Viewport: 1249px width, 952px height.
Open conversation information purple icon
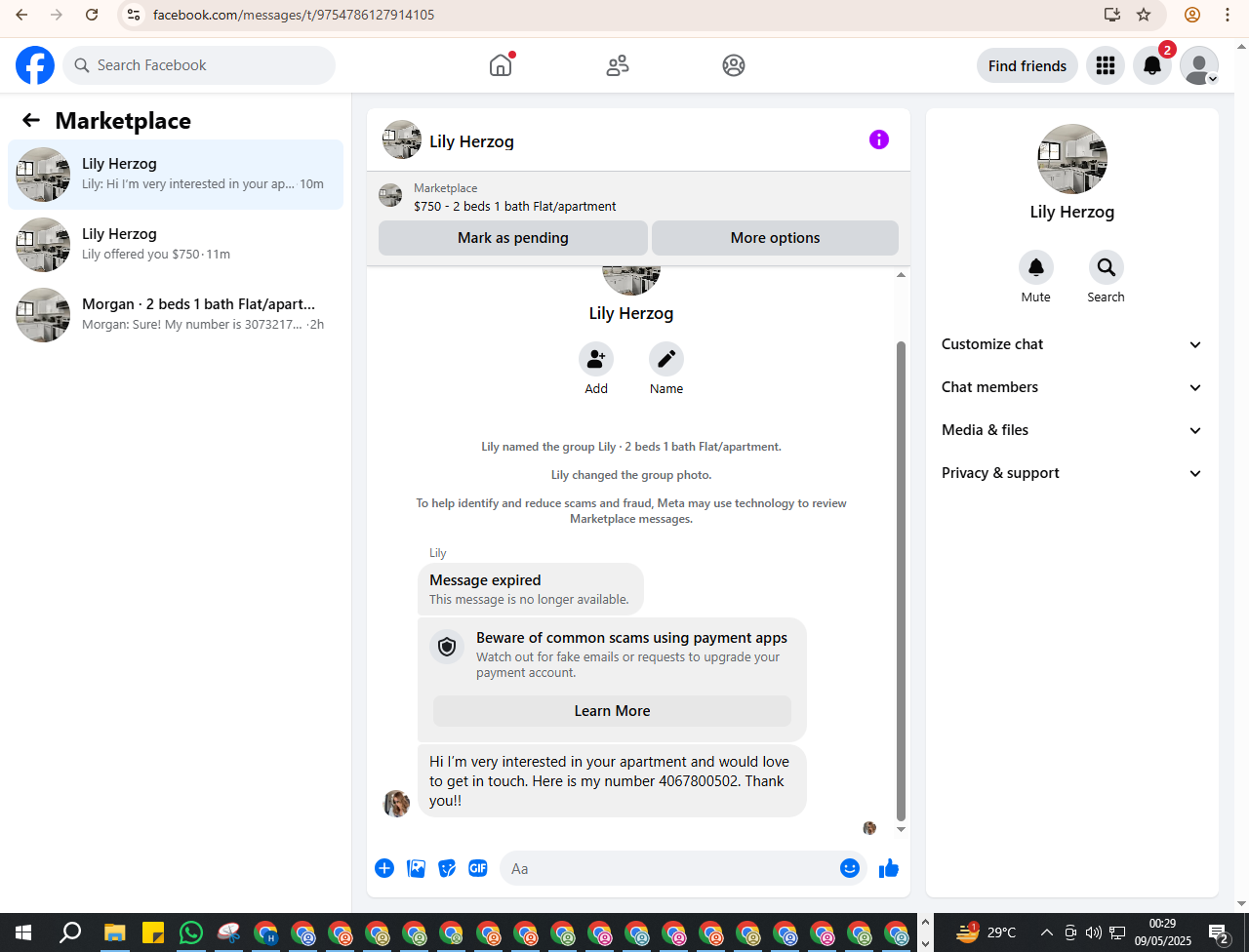(x=879, y=139)
